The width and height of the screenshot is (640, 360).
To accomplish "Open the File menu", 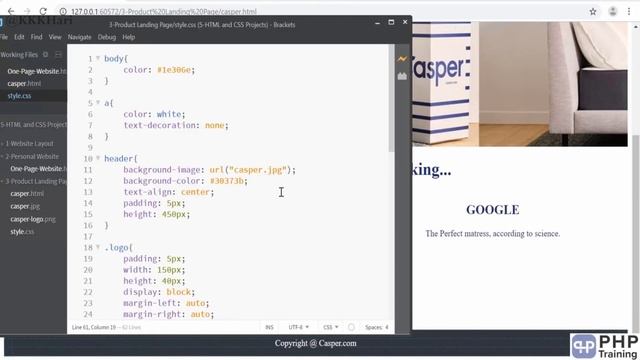I will point(4,37).
